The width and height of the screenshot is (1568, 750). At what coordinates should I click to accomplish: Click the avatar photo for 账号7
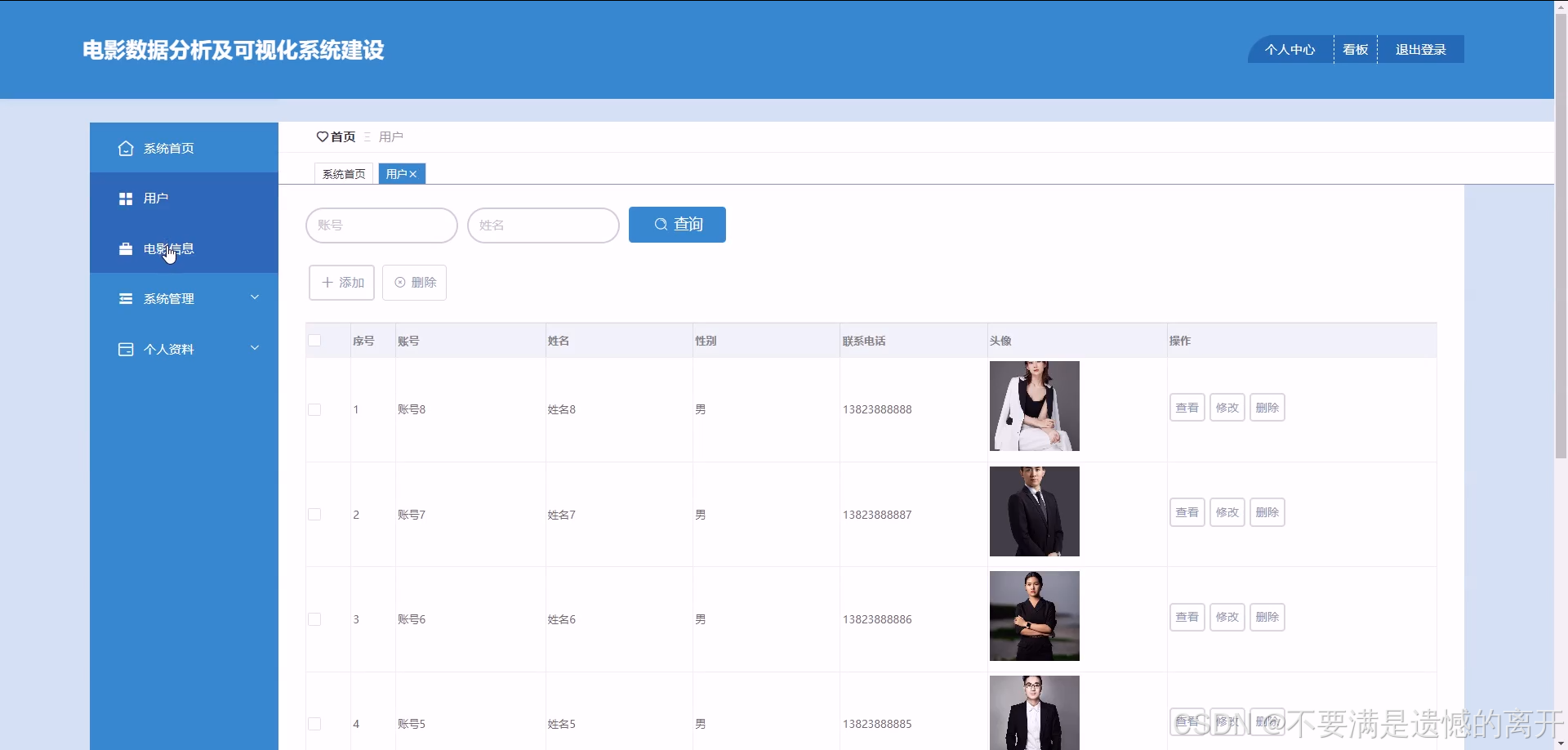point(1035,511)
